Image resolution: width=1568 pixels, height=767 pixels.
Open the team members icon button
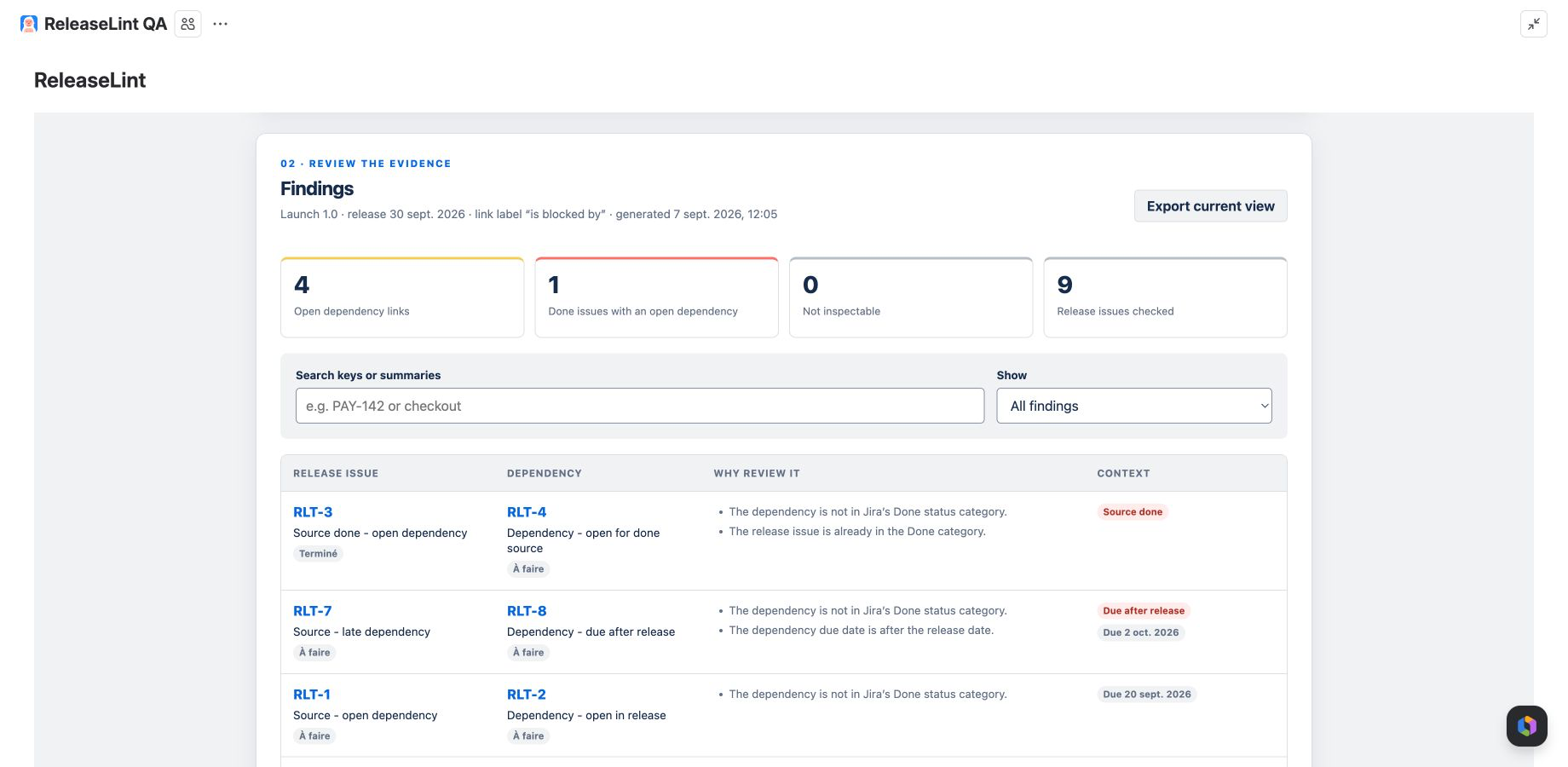[x=188, y=24]
